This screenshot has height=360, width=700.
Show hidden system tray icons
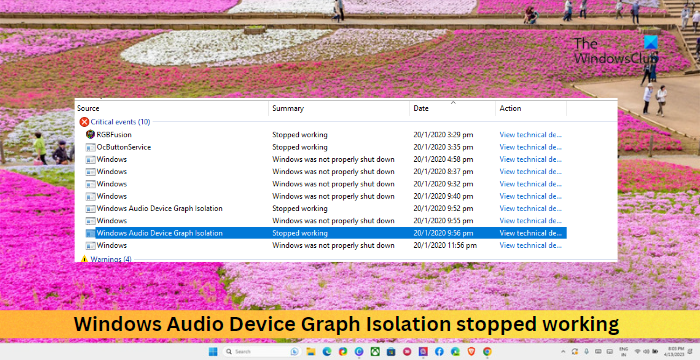(x=563, y=352)
